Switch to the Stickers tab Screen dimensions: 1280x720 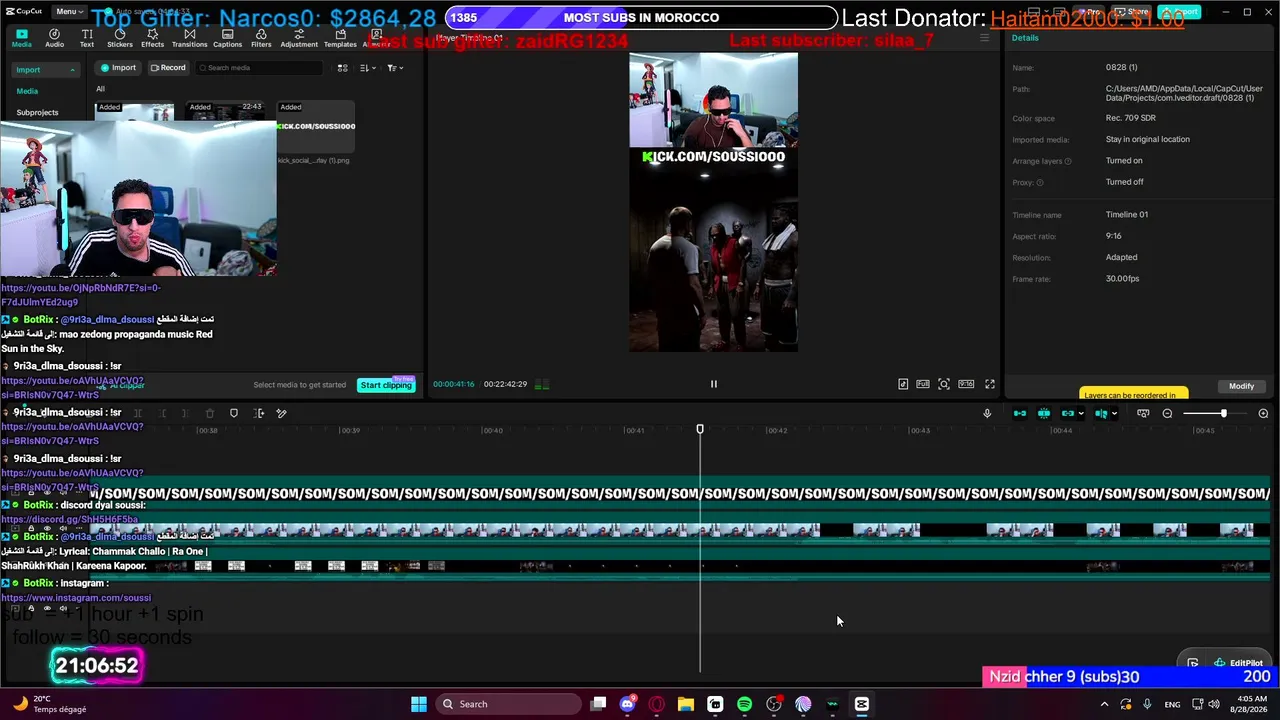tap(120, 38)
